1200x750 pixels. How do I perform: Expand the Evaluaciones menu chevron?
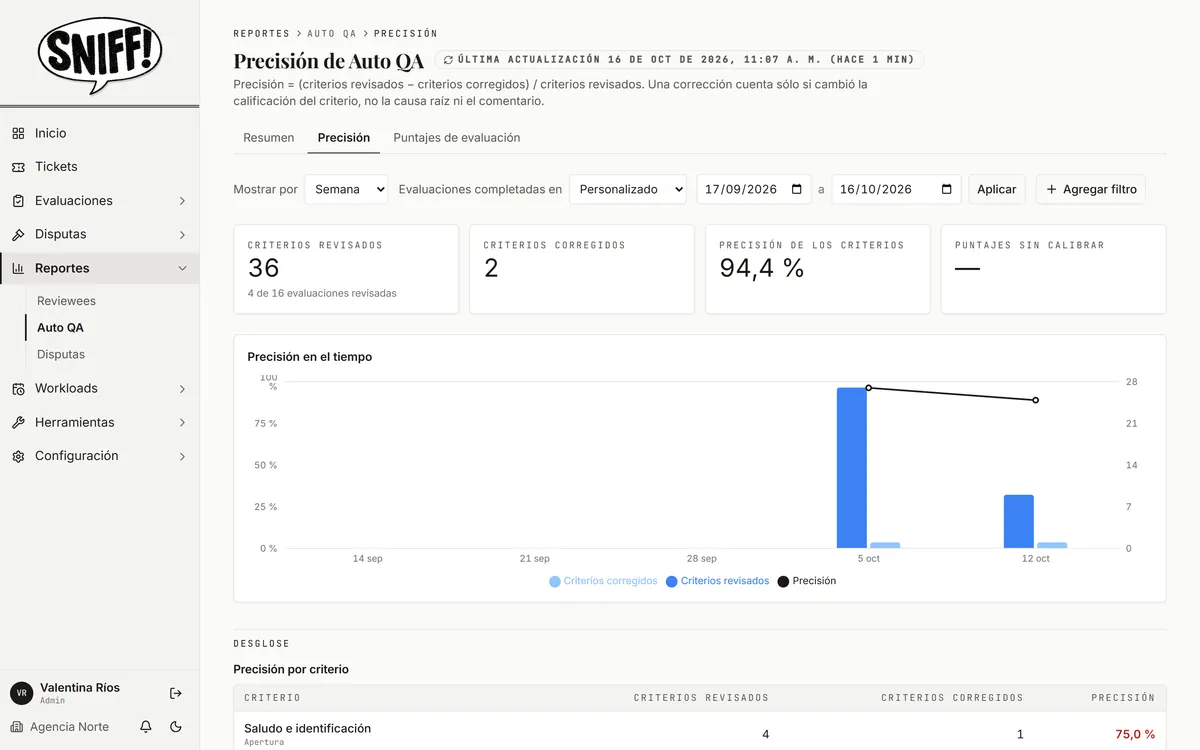(x=182, y=201)
